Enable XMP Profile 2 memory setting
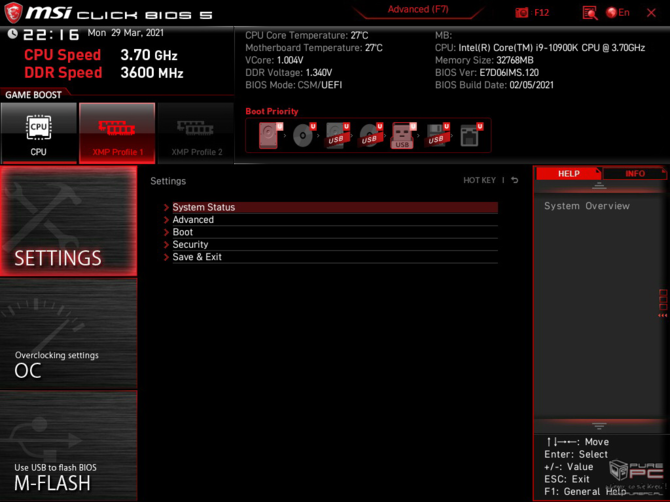The width and height of the screenshot is (670, 502). [196, 133]
